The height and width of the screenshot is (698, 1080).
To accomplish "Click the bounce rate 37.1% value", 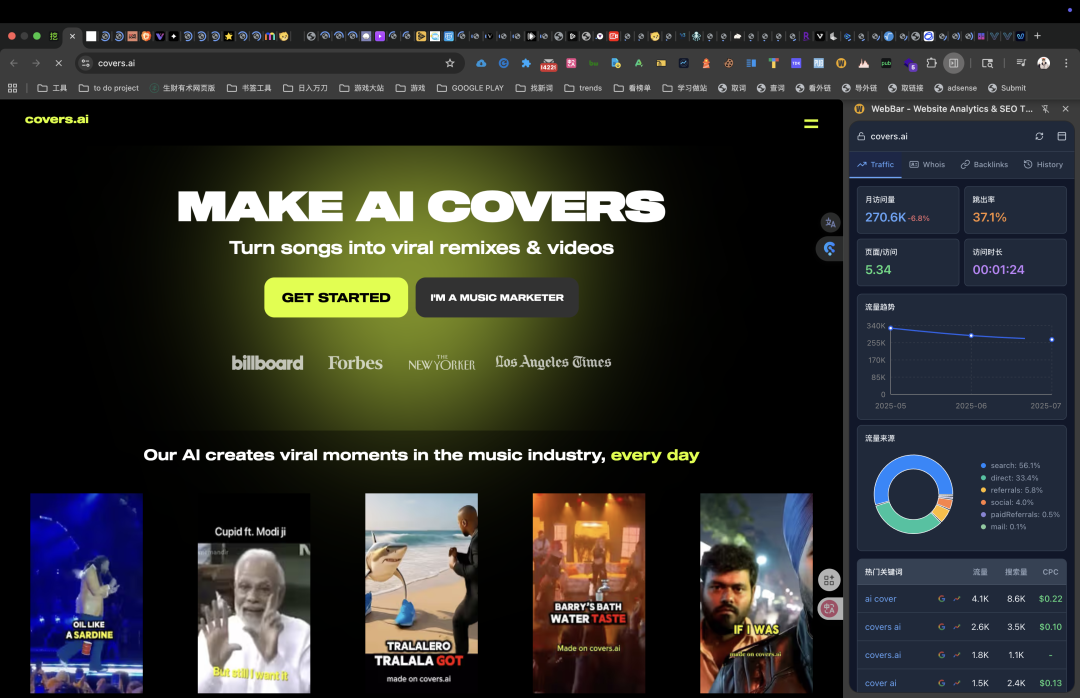I will (989, 217).
